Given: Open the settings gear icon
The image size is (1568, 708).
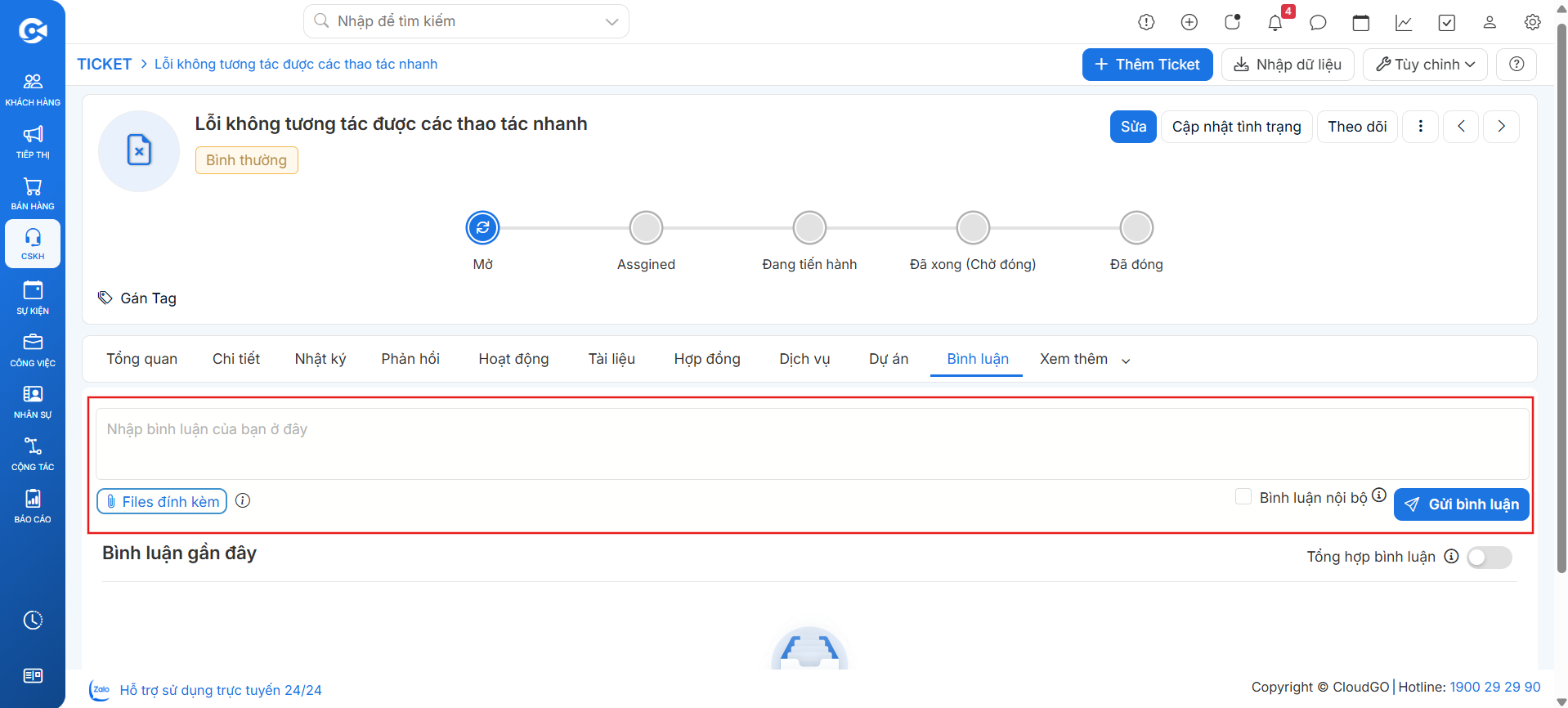Looking at the screenshot, I should tap(1533, 22).
